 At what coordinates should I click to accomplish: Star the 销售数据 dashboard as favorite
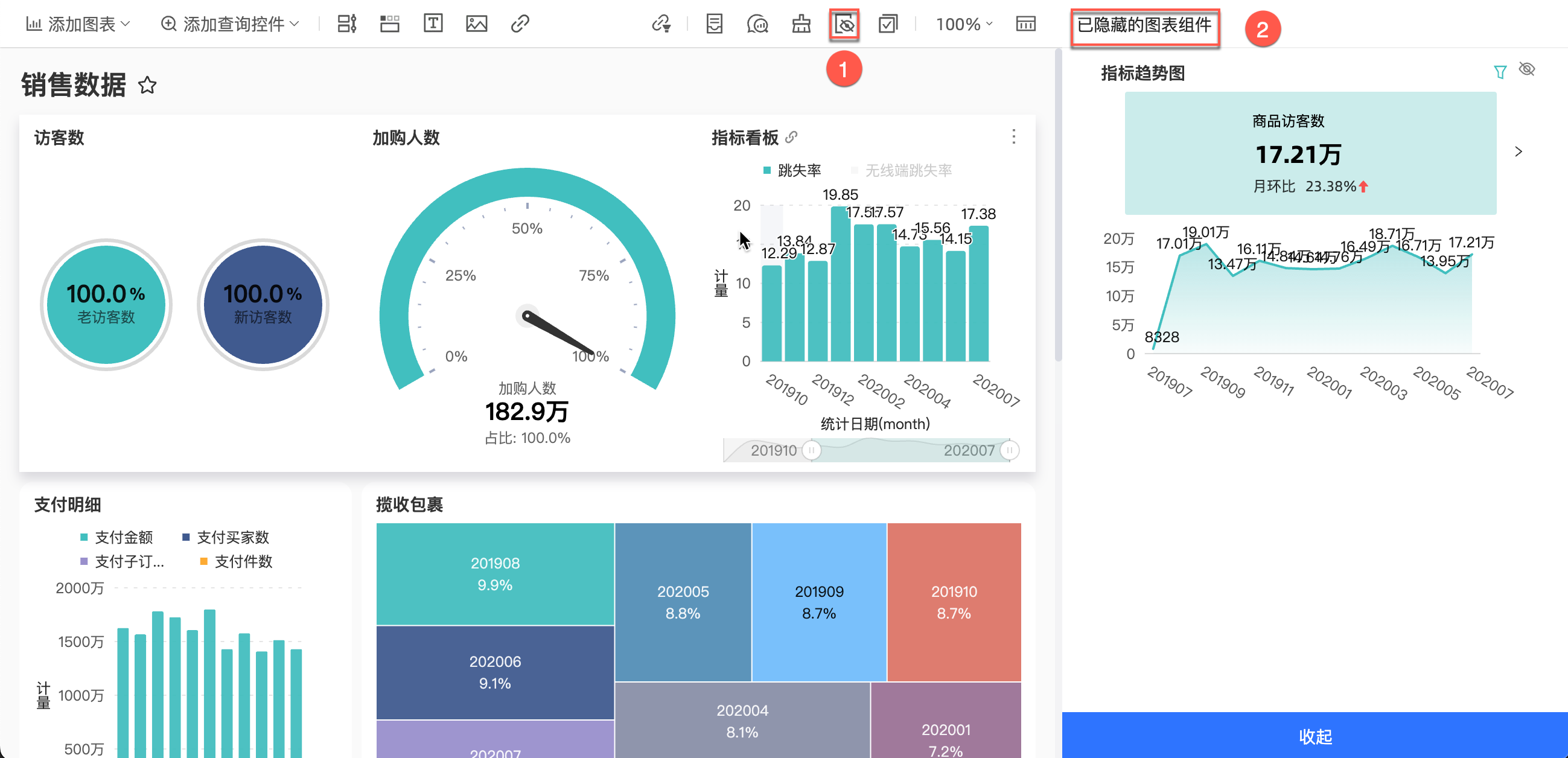pos(147,85)
